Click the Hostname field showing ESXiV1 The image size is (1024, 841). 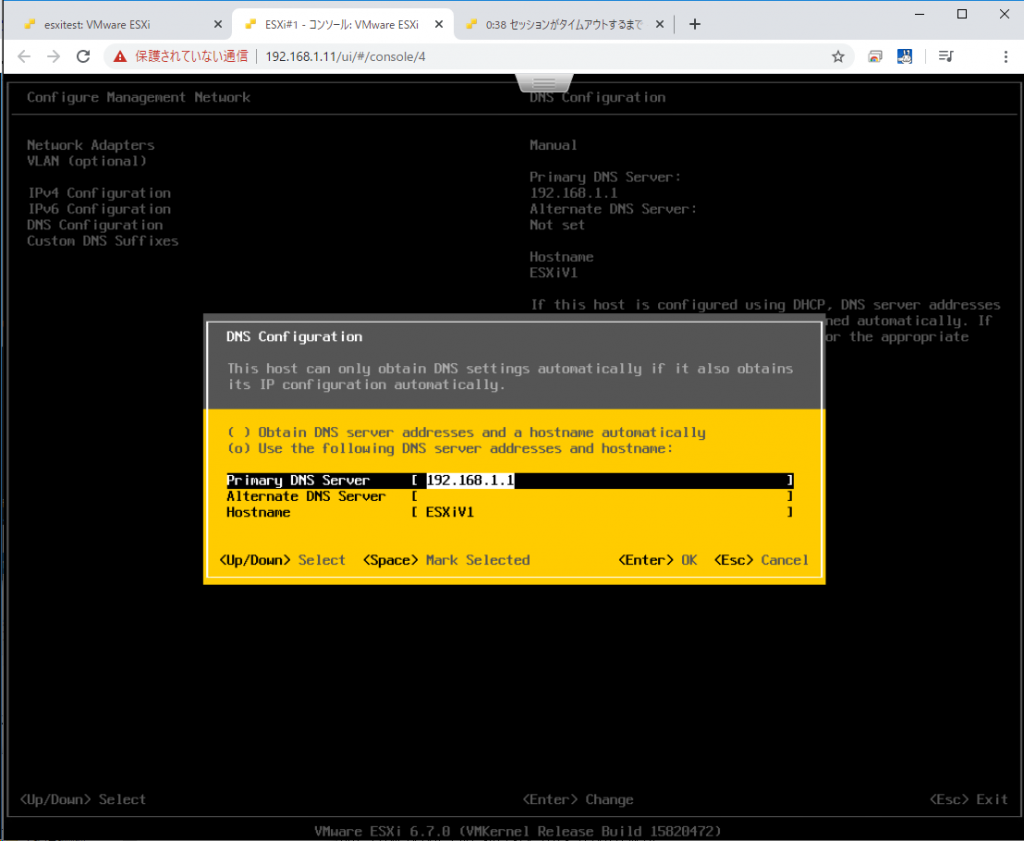(x=510, y=513)
